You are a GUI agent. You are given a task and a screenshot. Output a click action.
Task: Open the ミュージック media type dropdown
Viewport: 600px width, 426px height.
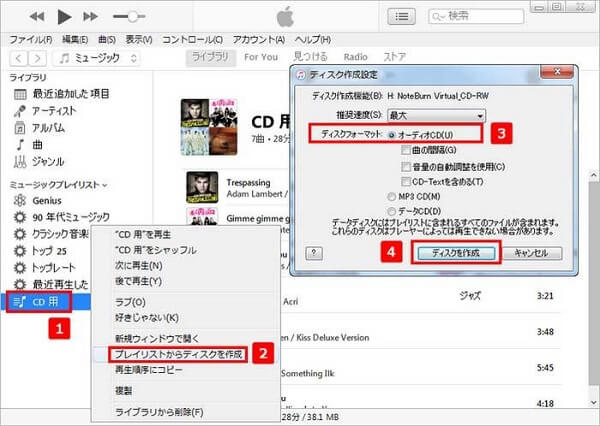96,58
